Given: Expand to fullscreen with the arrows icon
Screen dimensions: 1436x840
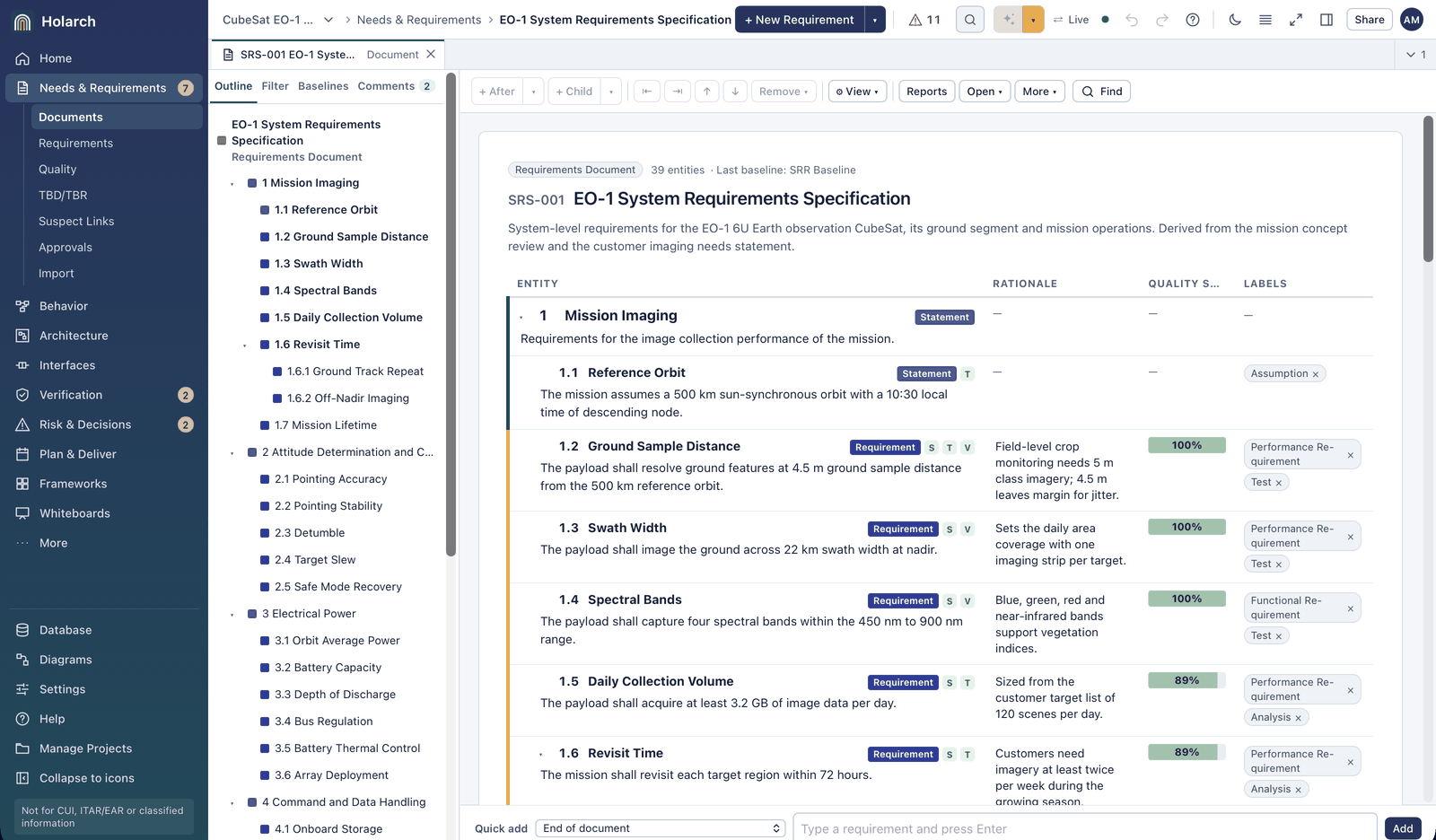Looking at the screenshot, I should click(x=1296, y=20).
